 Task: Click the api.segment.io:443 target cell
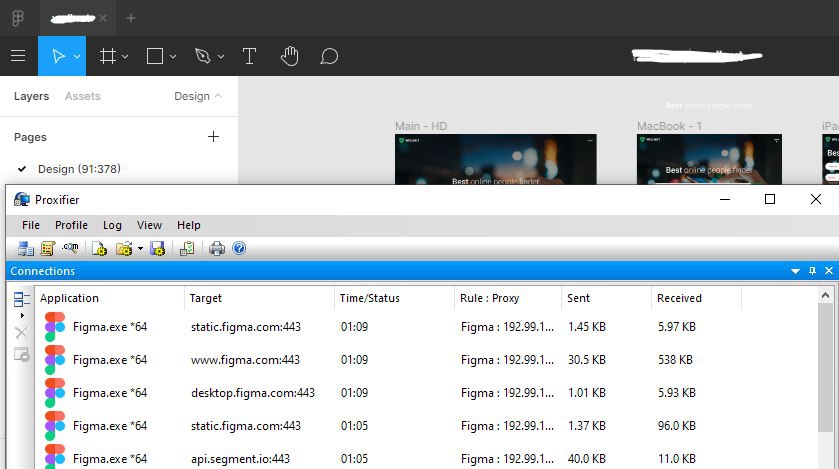[x=240, y=459]
